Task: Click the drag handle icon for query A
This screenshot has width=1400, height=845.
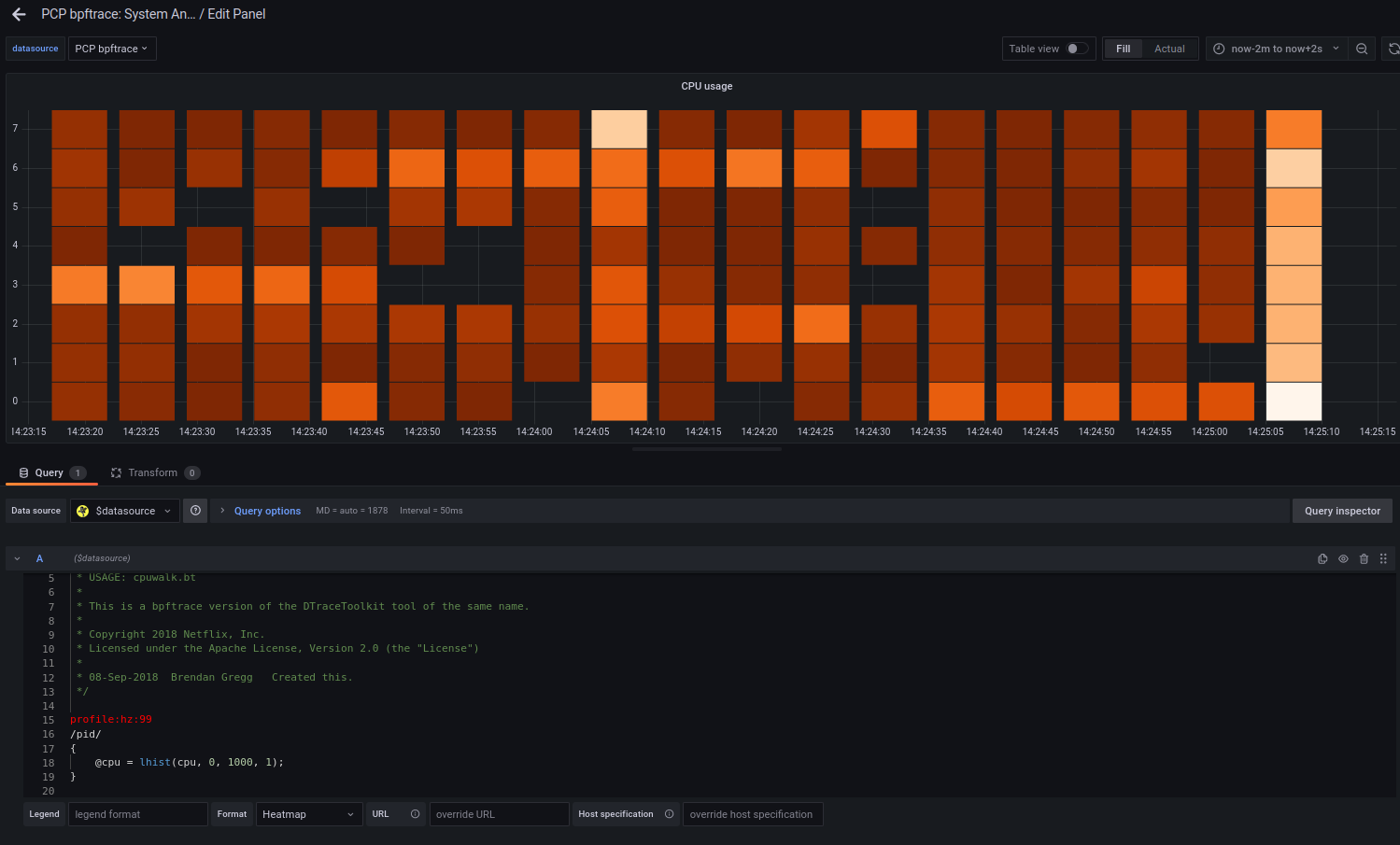Action: 1383,558
